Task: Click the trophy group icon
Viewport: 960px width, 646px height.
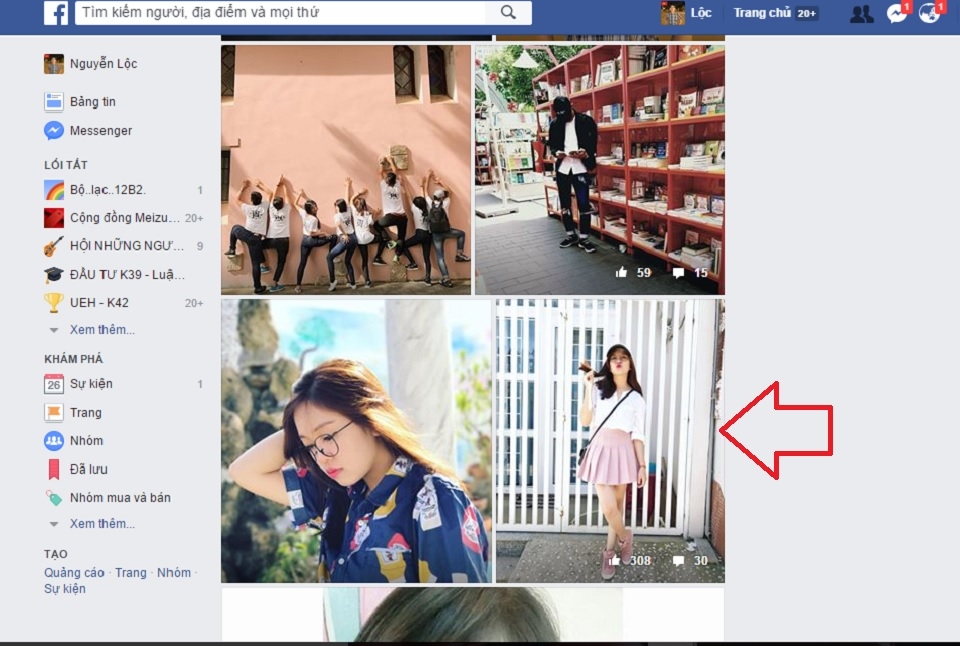Action: (54, 302)
